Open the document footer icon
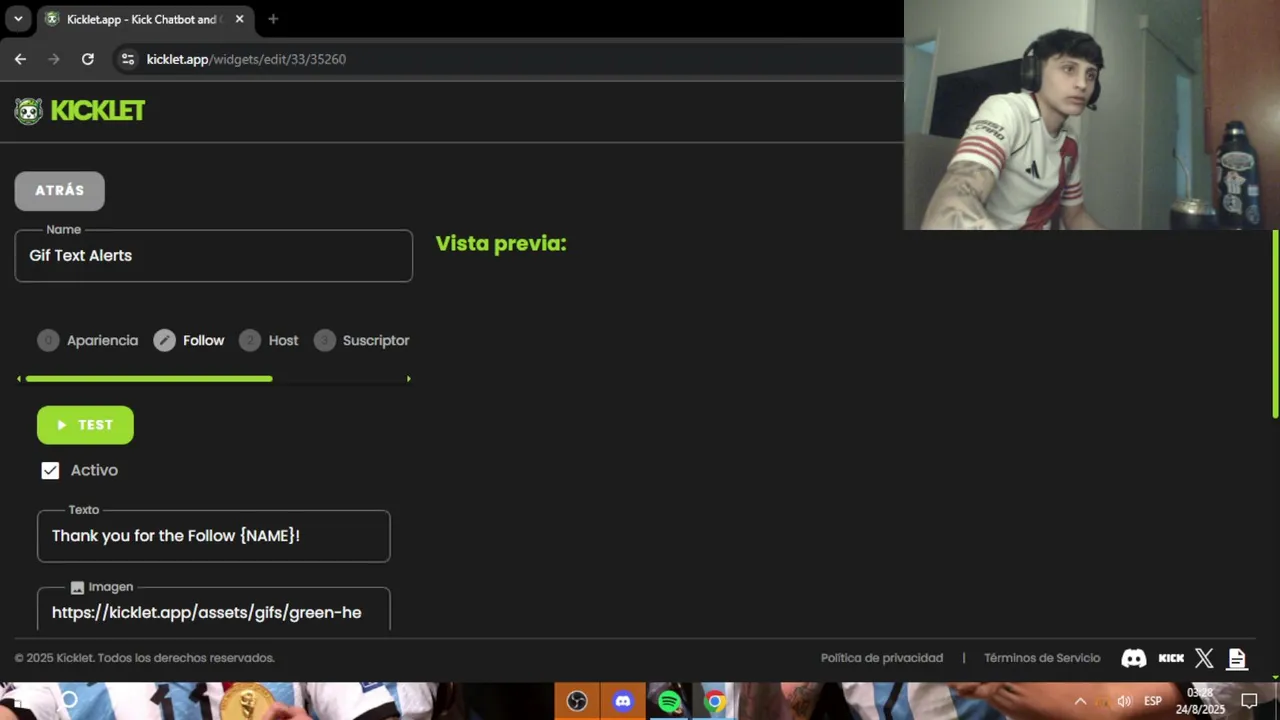 1237,658
